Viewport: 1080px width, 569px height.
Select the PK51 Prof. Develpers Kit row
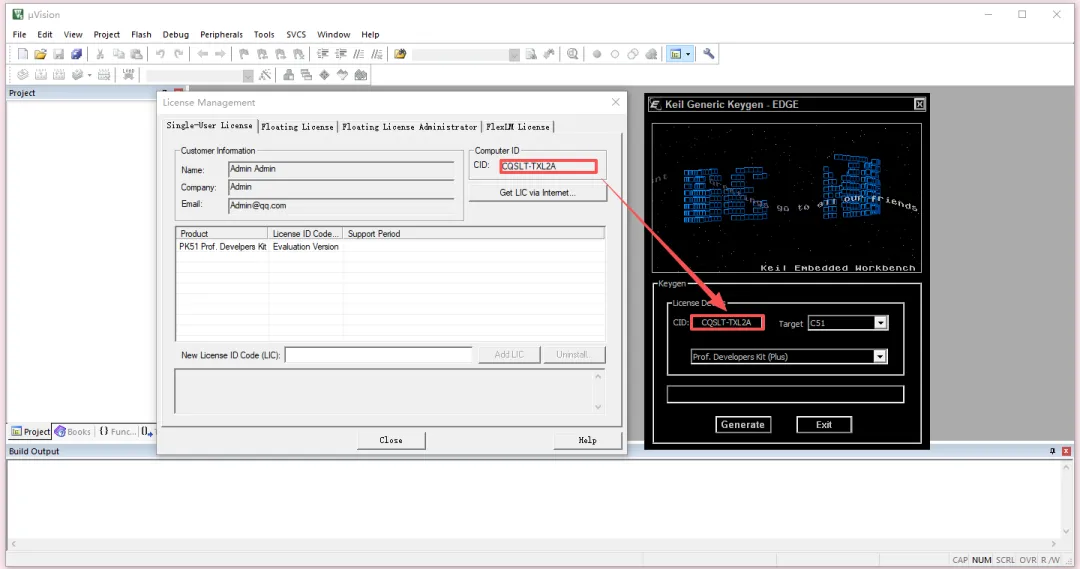[391, 247]
